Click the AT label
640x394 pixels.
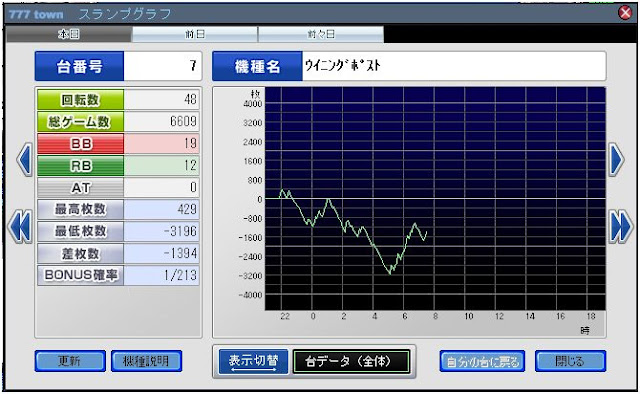[80, 188]
